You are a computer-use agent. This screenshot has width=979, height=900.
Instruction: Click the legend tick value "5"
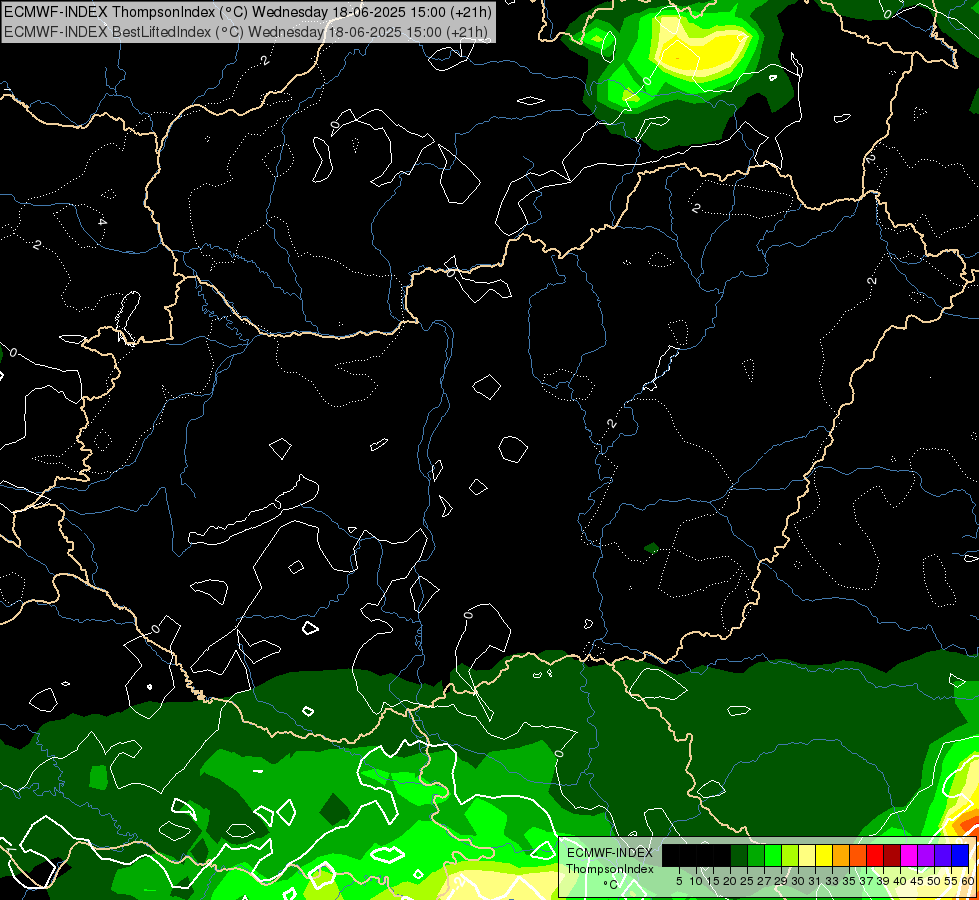(679, 881)
